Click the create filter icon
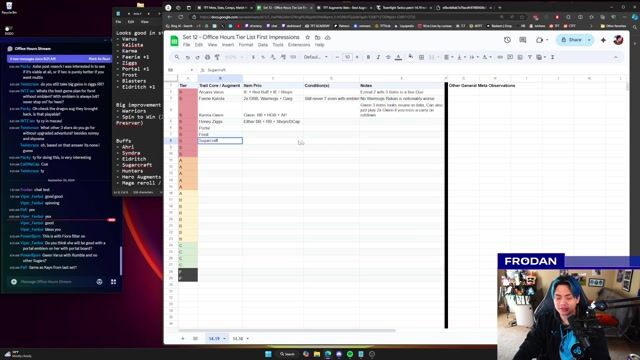This screenshot has width=640, height=360. (x=529, y=57)
